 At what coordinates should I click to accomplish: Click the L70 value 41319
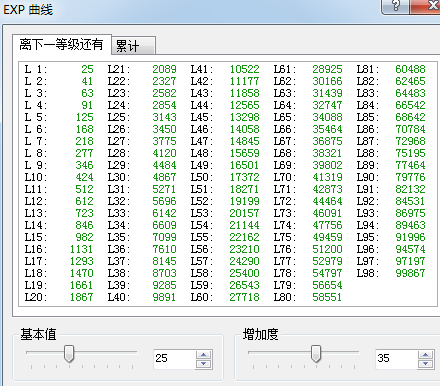[x=327, y=177]
